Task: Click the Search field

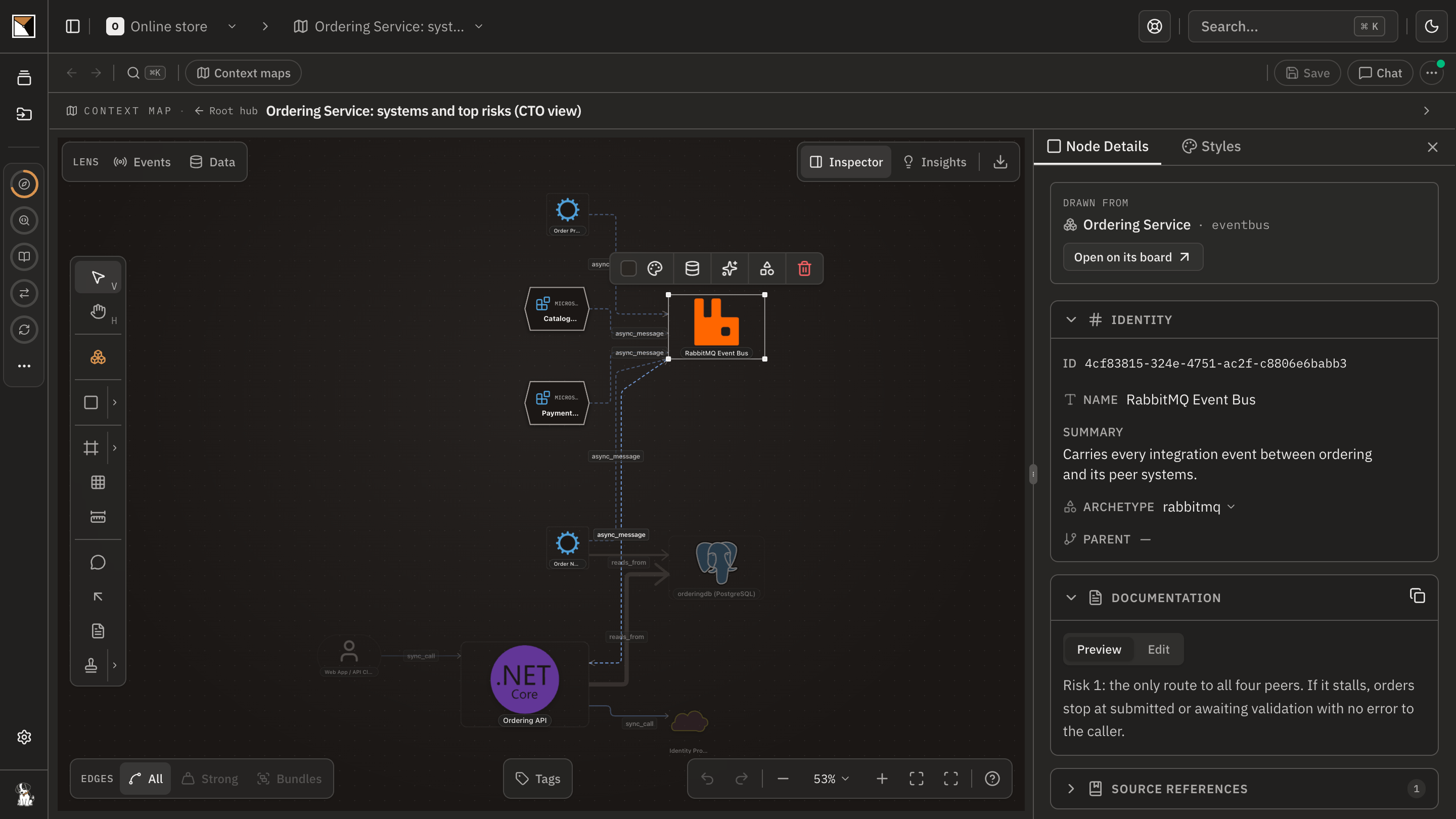Action: tap(1293, 27)
